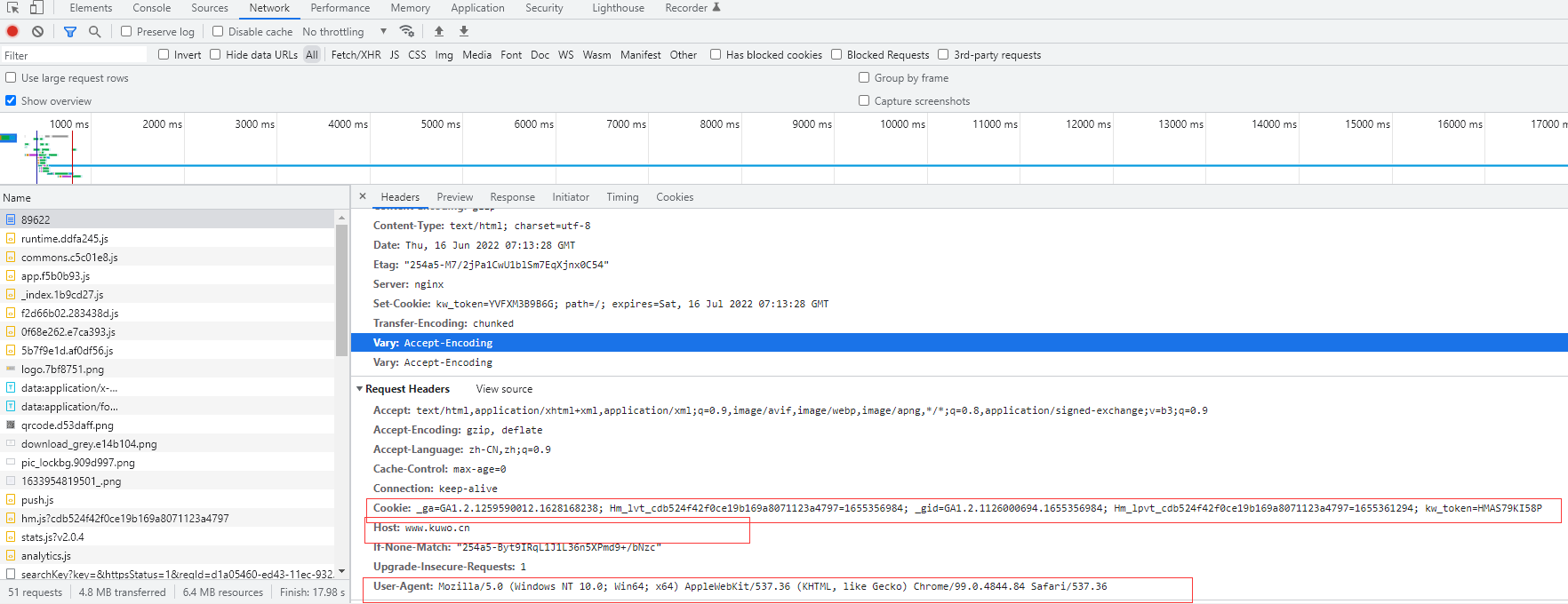Open the Recorder panel
Screen dimensions: 1568x604
692,8
